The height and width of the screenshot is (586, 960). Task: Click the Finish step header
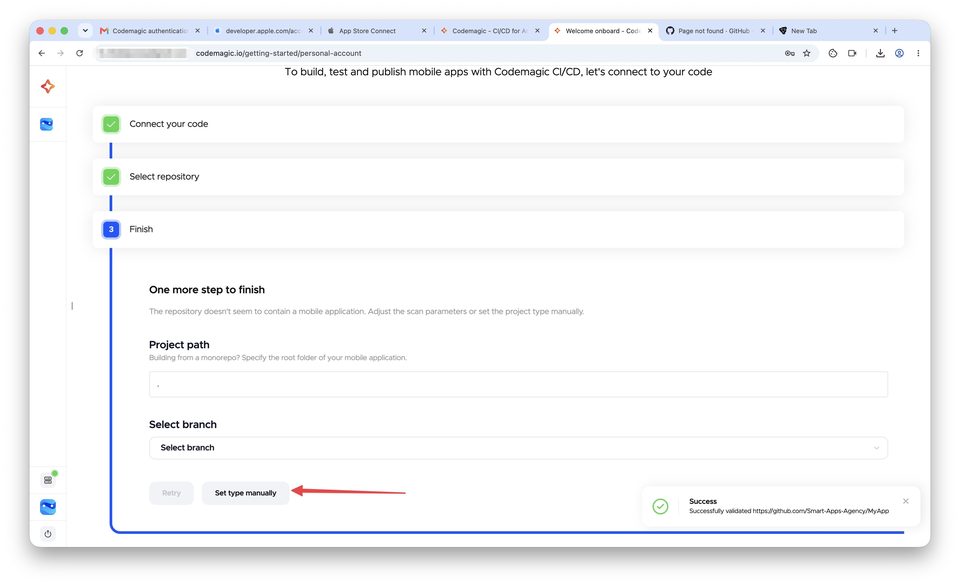click(498, 229)
